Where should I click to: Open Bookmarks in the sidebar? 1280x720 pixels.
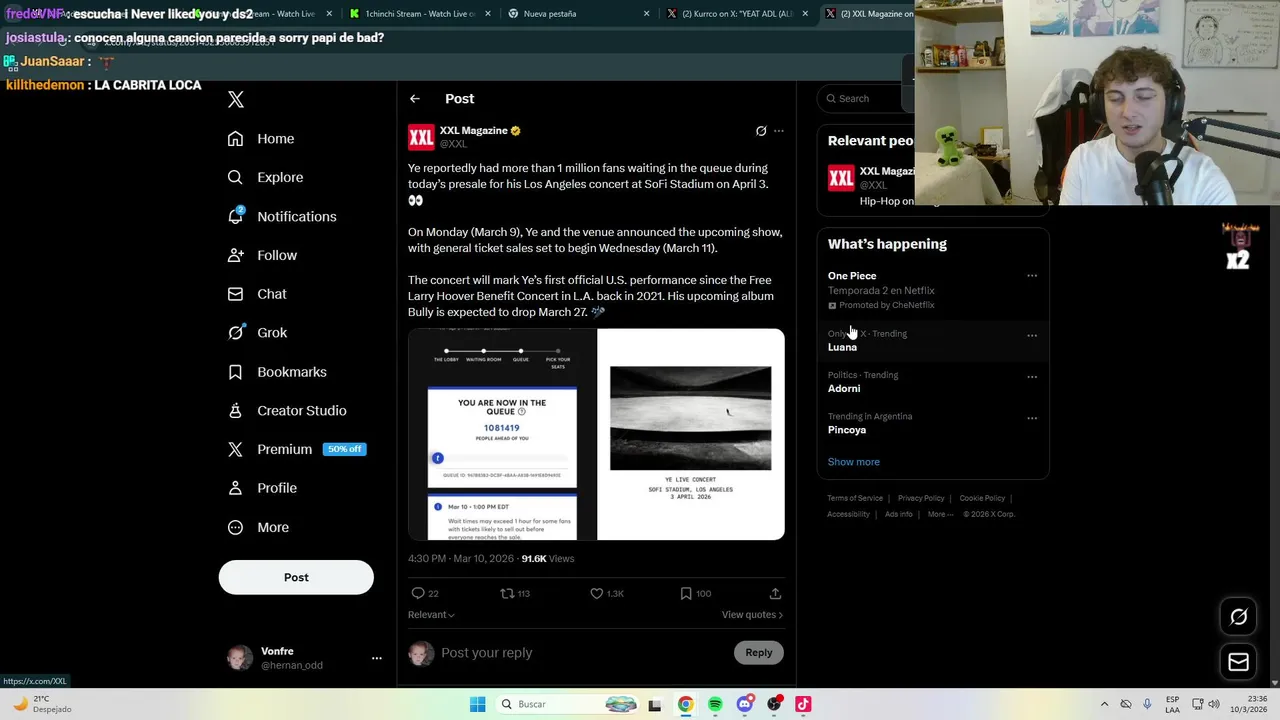pos(277,372)
